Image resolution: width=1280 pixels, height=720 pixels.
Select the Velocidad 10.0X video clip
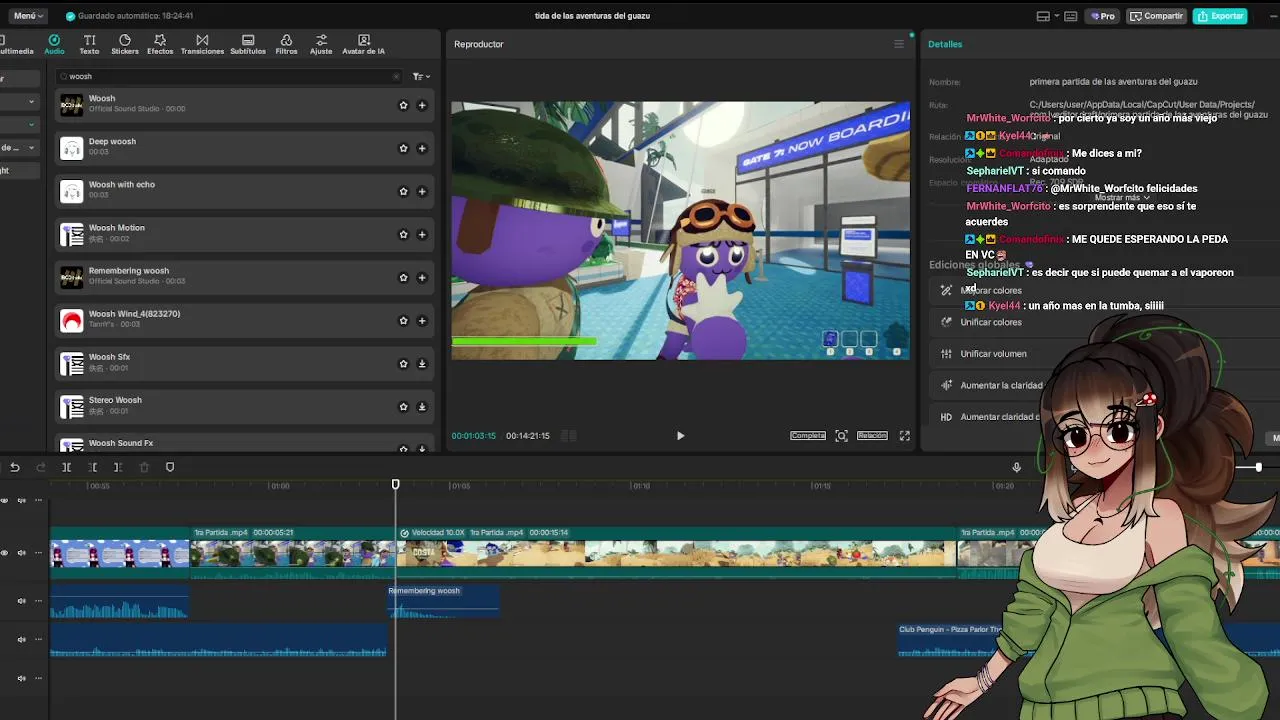pyautogui.click(x=676, y=553)
